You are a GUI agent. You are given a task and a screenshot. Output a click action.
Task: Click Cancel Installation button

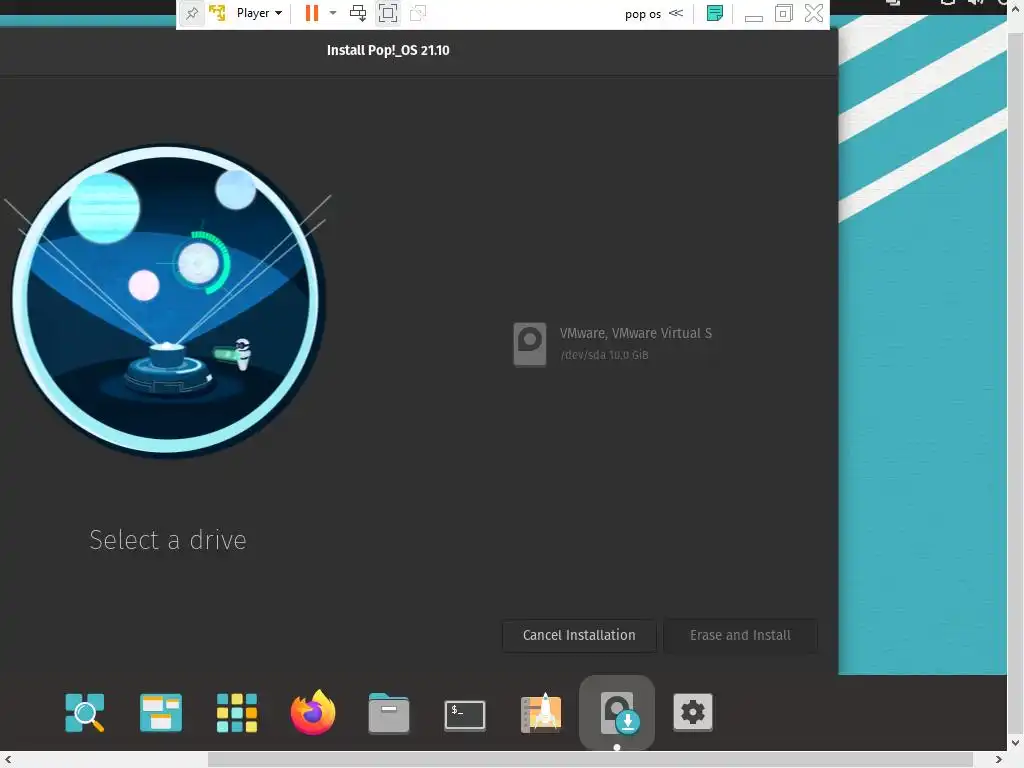point(579,635)
